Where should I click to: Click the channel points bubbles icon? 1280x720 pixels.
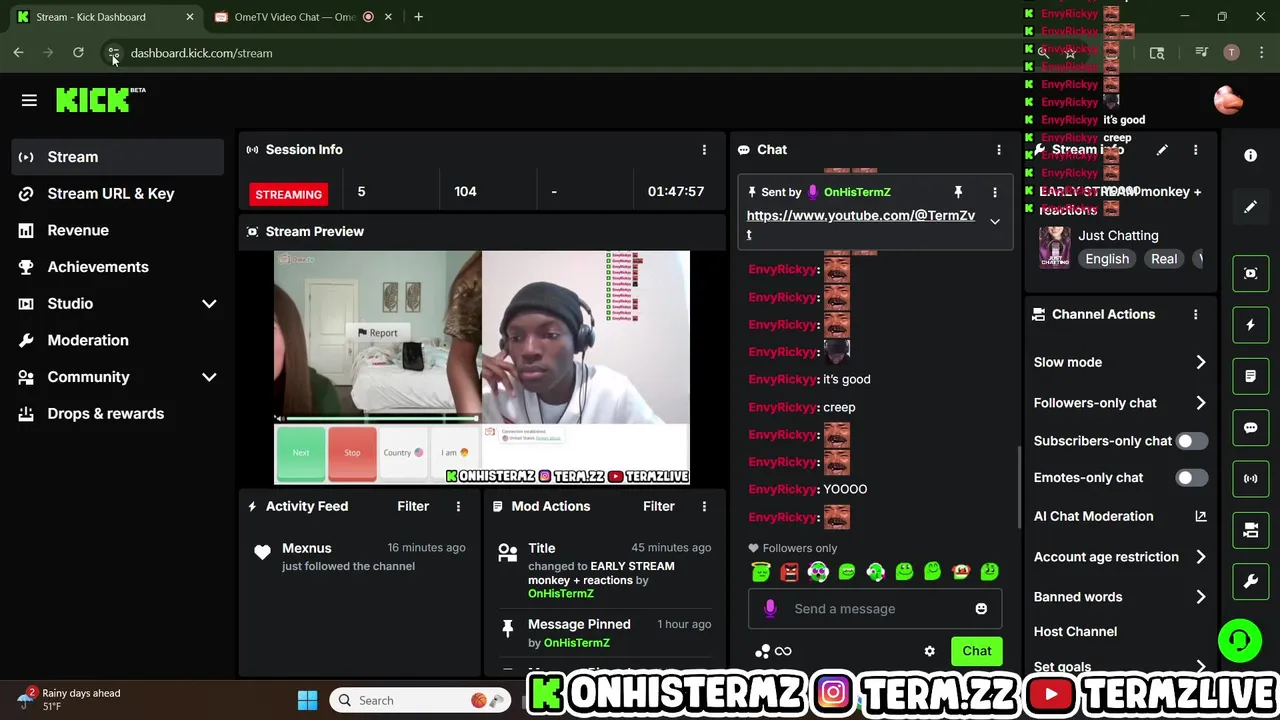coord(763,652)
